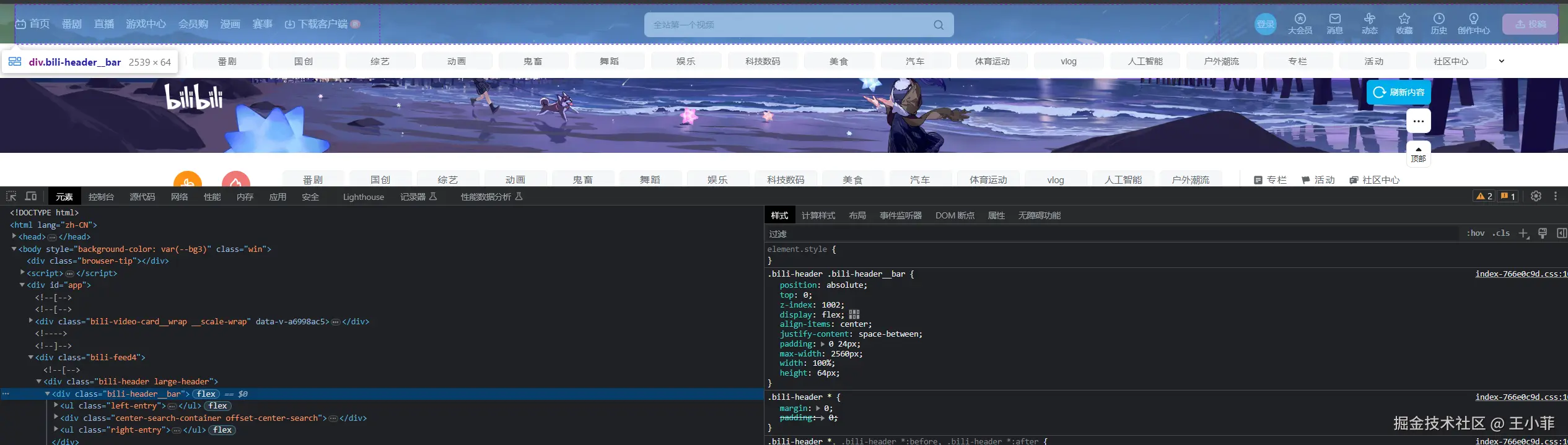Viewport: 1568px width, 445px height.
Task: Expand the margin shorthand arrow
Action: pos(818,408)
